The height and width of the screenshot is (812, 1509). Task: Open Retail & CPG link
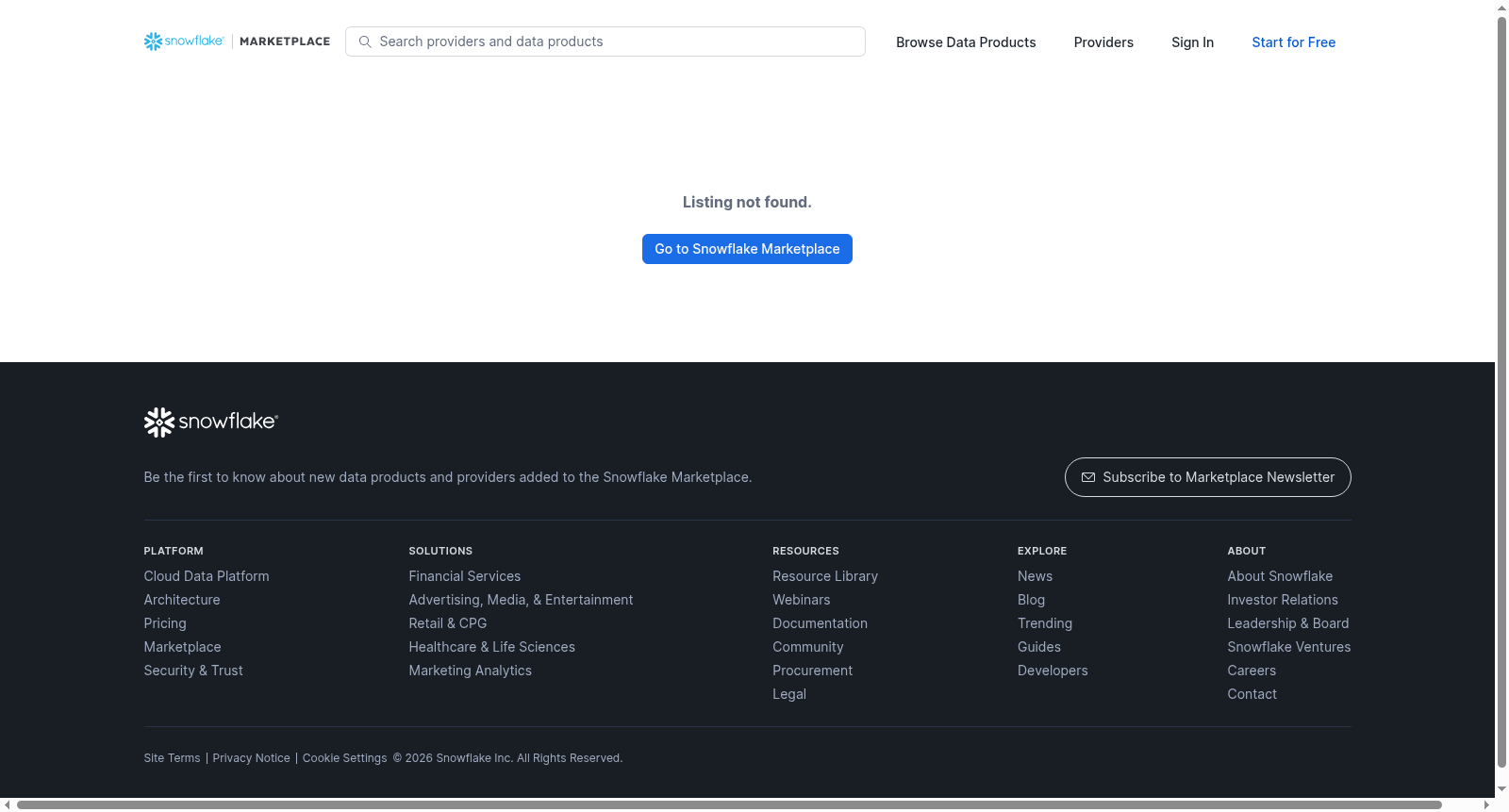pyautogui.click(x=448, y=623)
